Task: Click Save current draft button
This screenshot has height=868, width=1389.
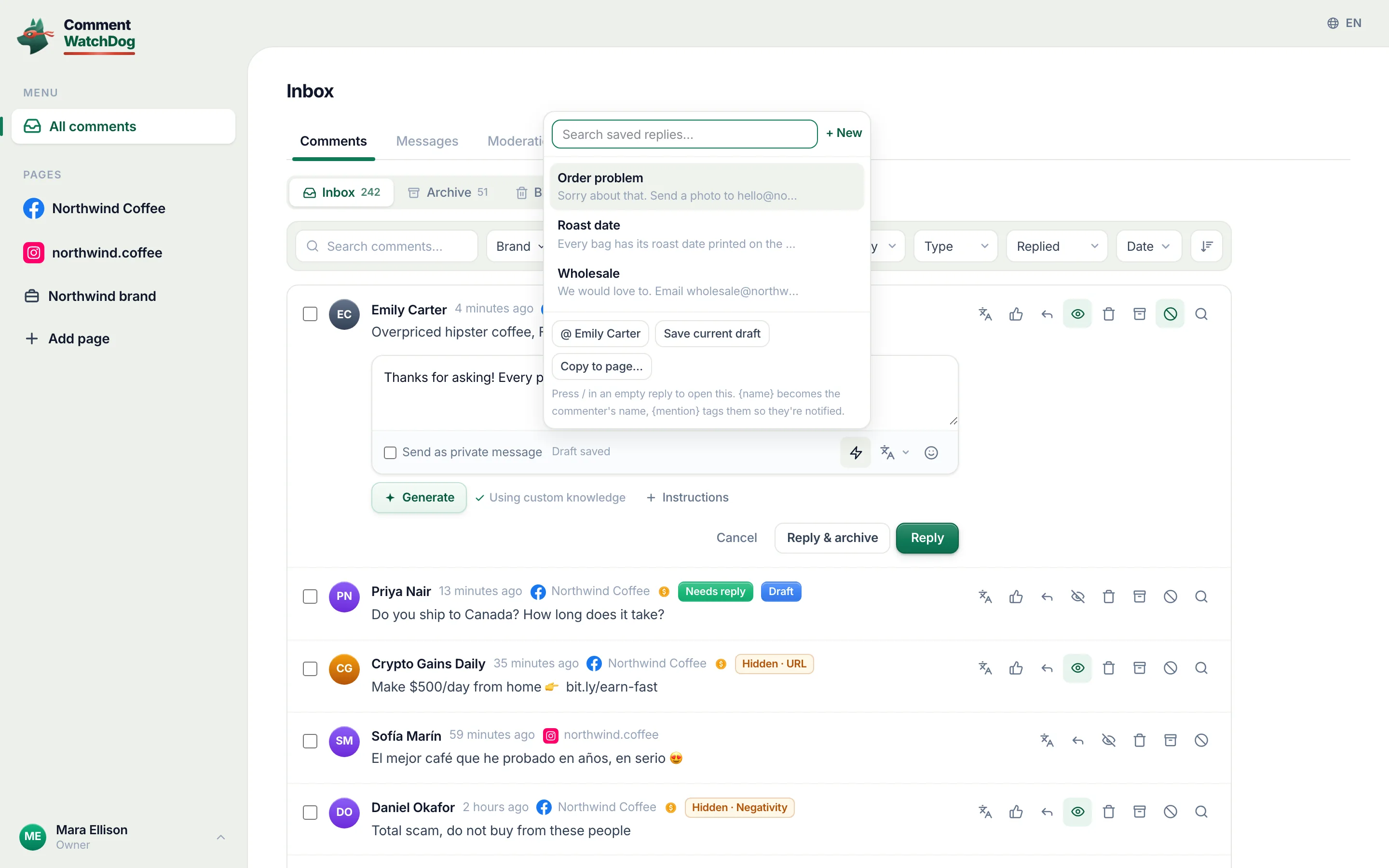Action: point(712,334)
